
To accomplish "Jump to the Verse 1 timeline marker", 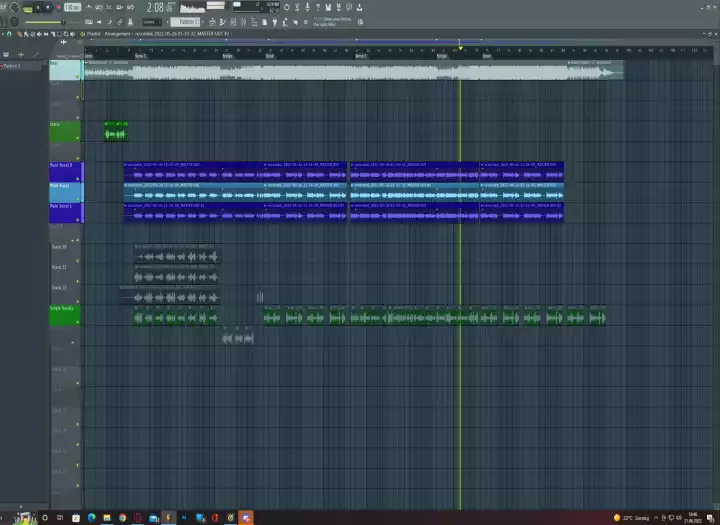I will click(141, 56).
